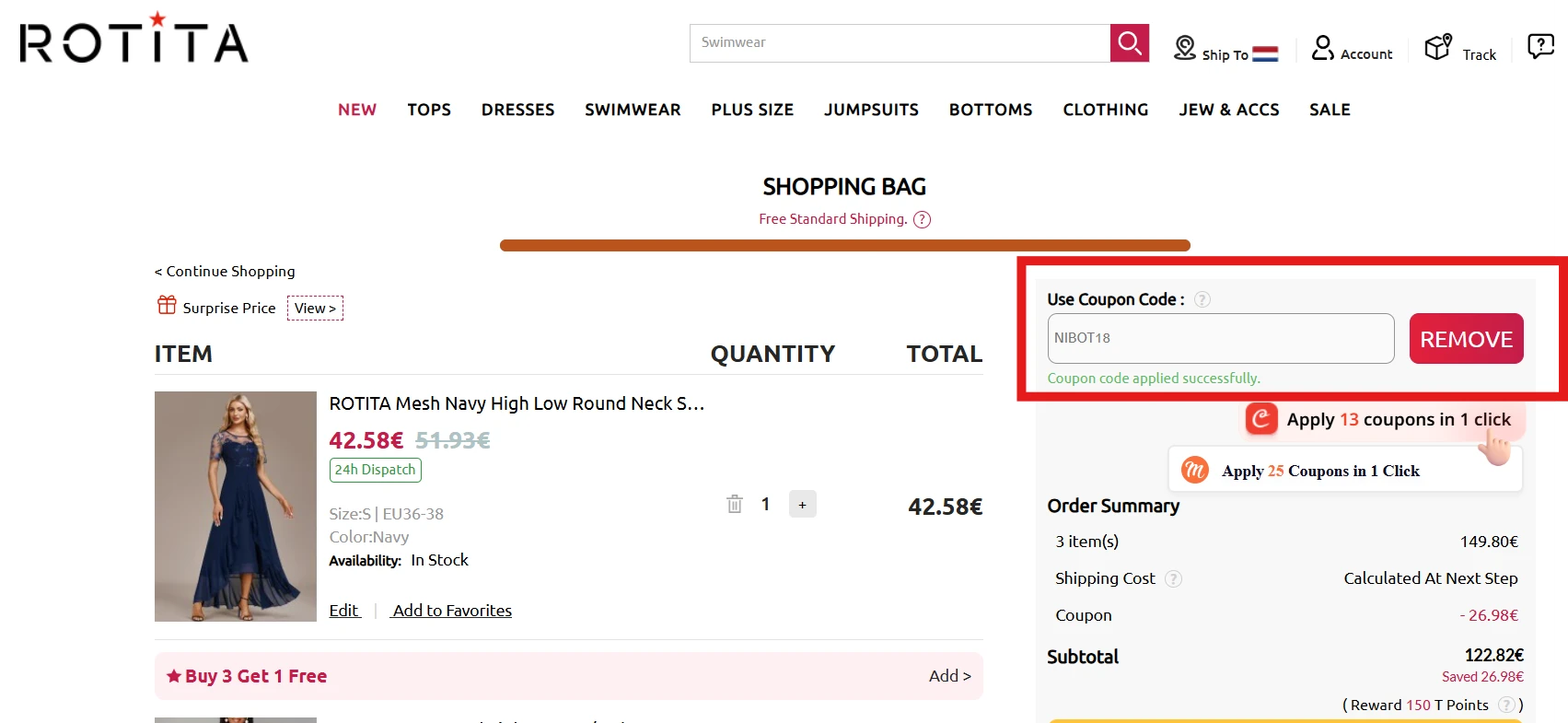Open the DRESSES menu
Viewport: 1568px width, 723px height.
point(518,110)
